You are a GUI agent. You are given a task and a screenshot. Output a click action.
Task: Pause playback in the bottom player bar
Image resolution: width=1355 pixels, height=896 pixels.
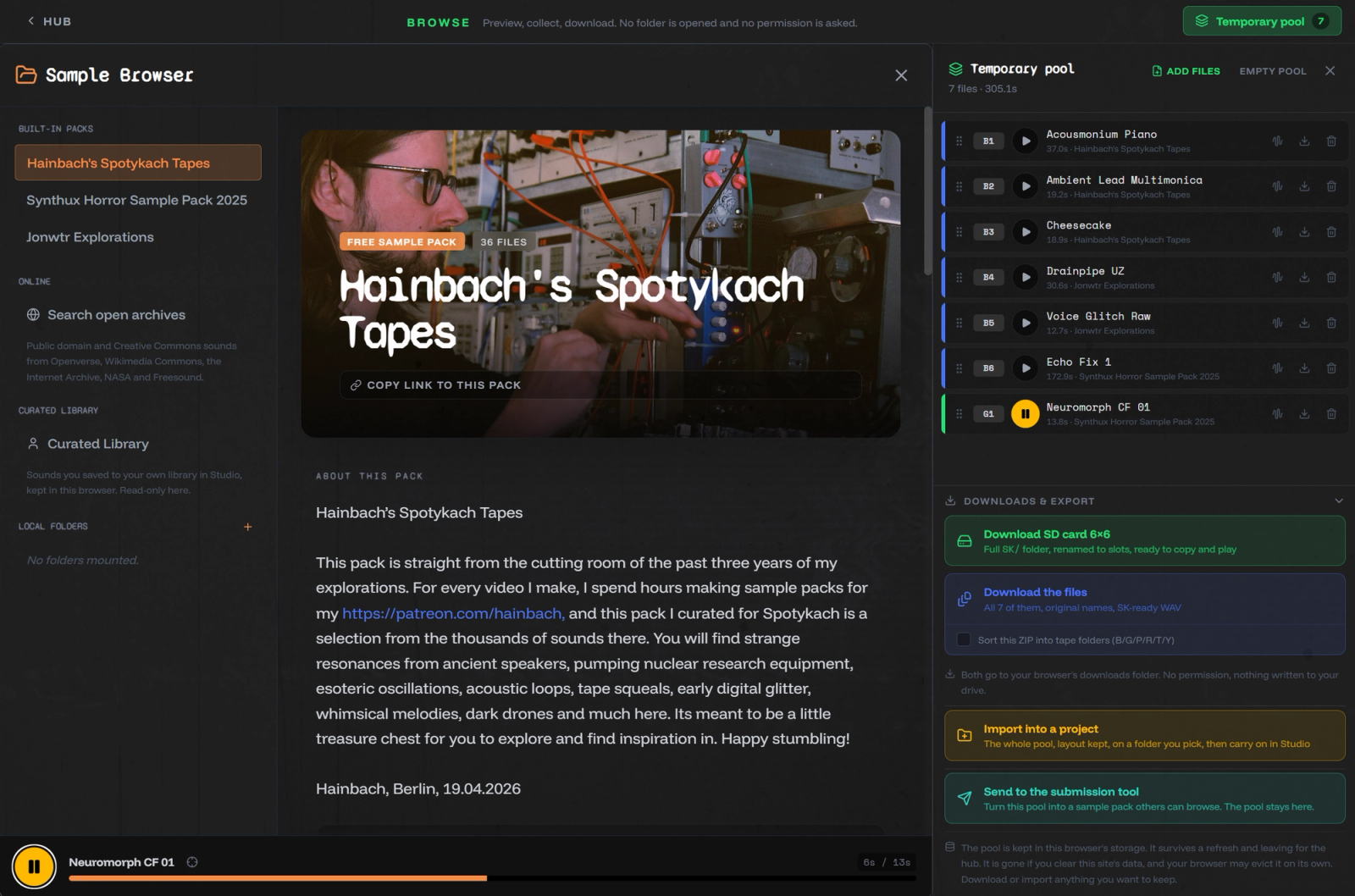pos(34,866)
